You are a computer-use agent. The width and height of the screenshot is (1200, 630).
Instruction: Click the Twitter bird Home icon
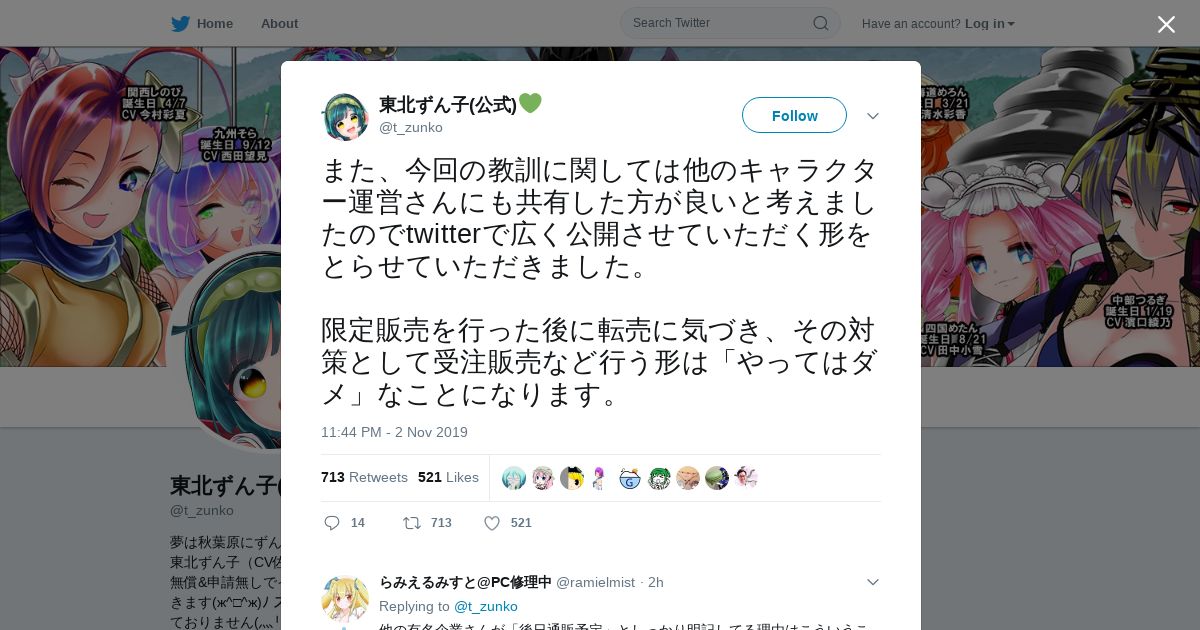[x=180, y=23]
